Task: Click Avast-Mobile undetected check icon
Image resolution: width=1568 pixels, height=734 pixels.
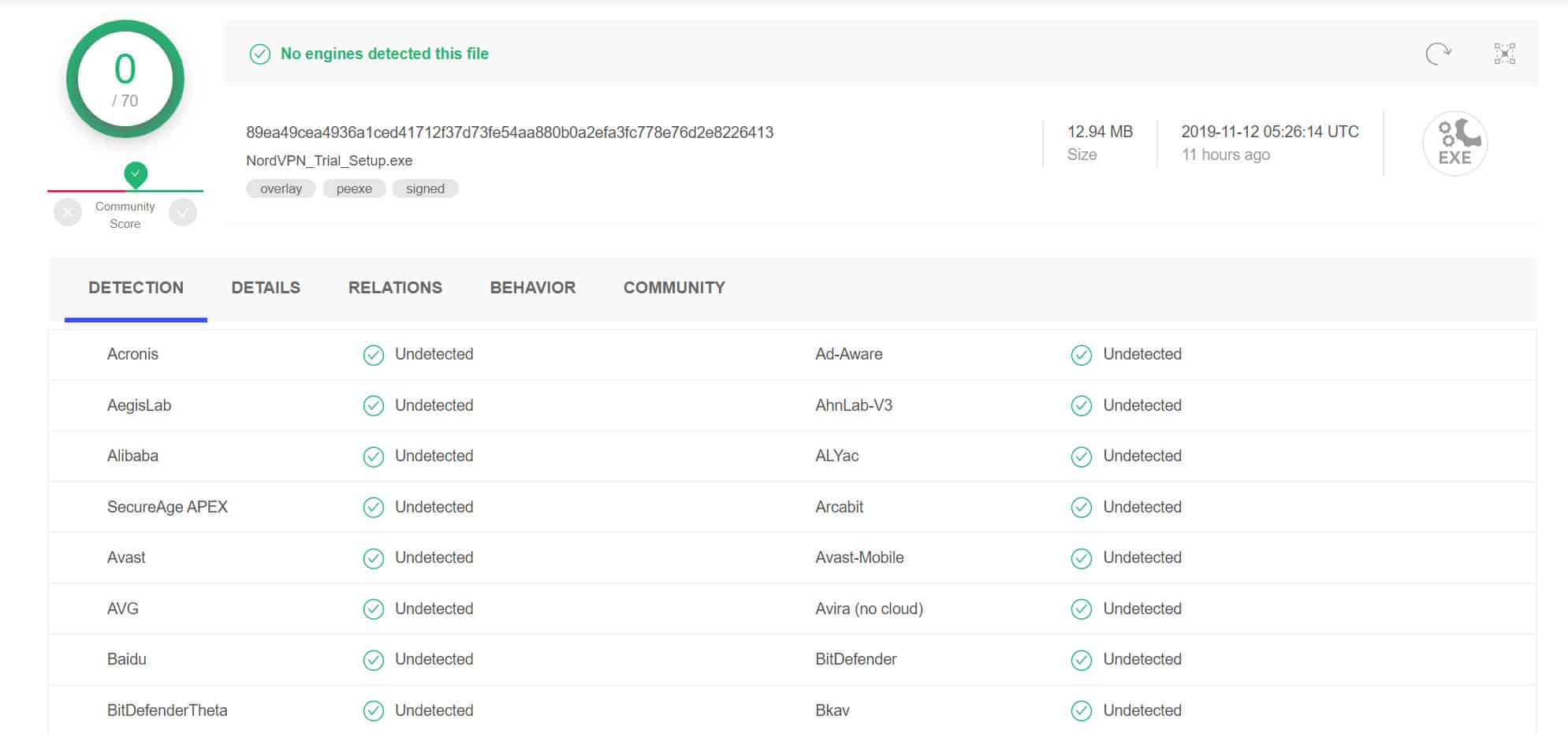Action: 1081,558
